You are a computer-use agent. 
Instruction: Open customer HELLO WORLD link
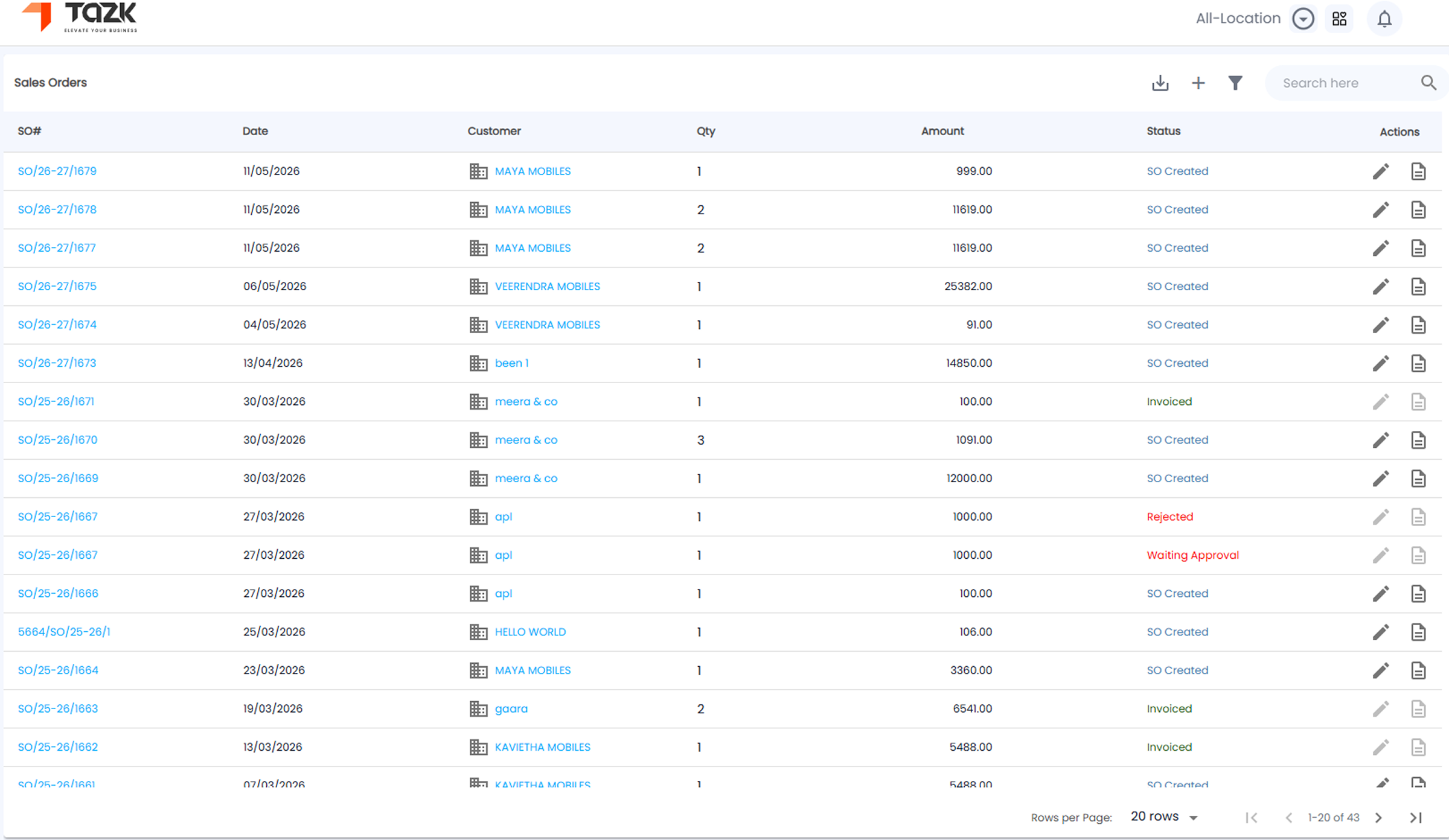pyautogui.click(x=530, y=632)
